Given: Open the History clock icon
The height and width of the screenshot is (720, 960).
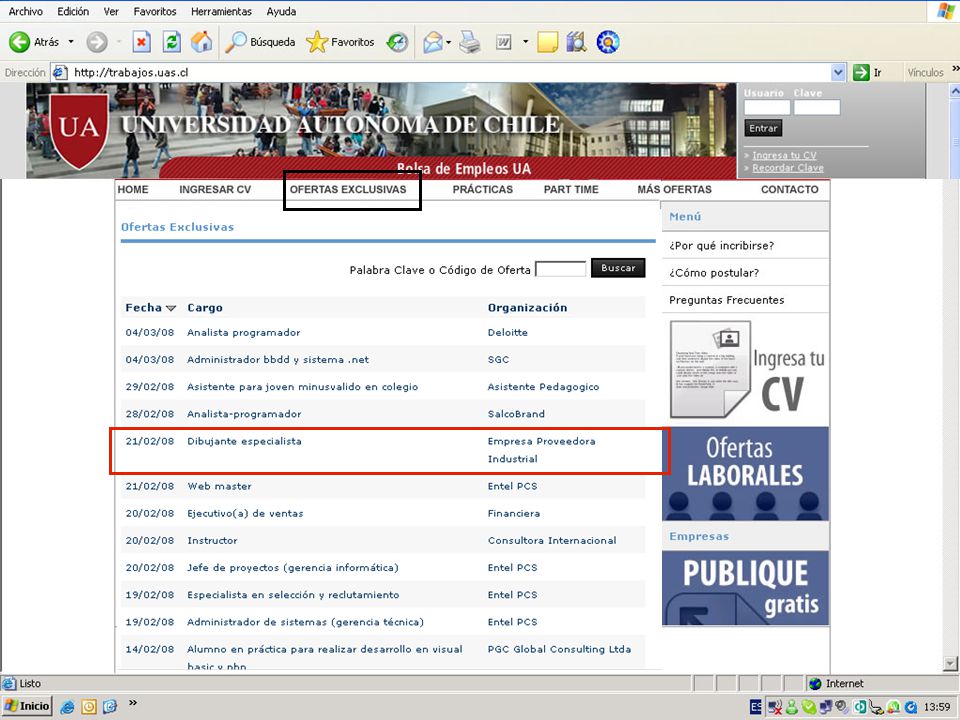Looking at the screenshot, I should [397, 42].
